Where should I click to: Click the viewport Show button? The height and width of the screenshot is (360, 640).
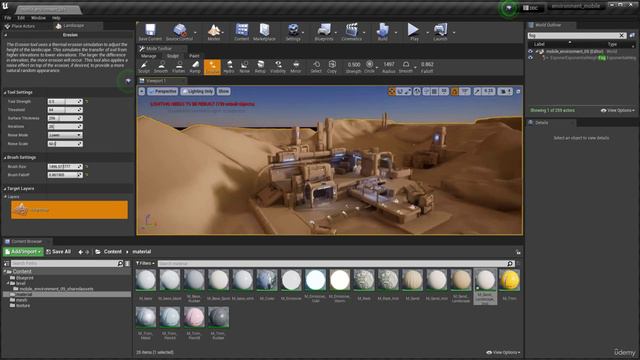[224, 91]
